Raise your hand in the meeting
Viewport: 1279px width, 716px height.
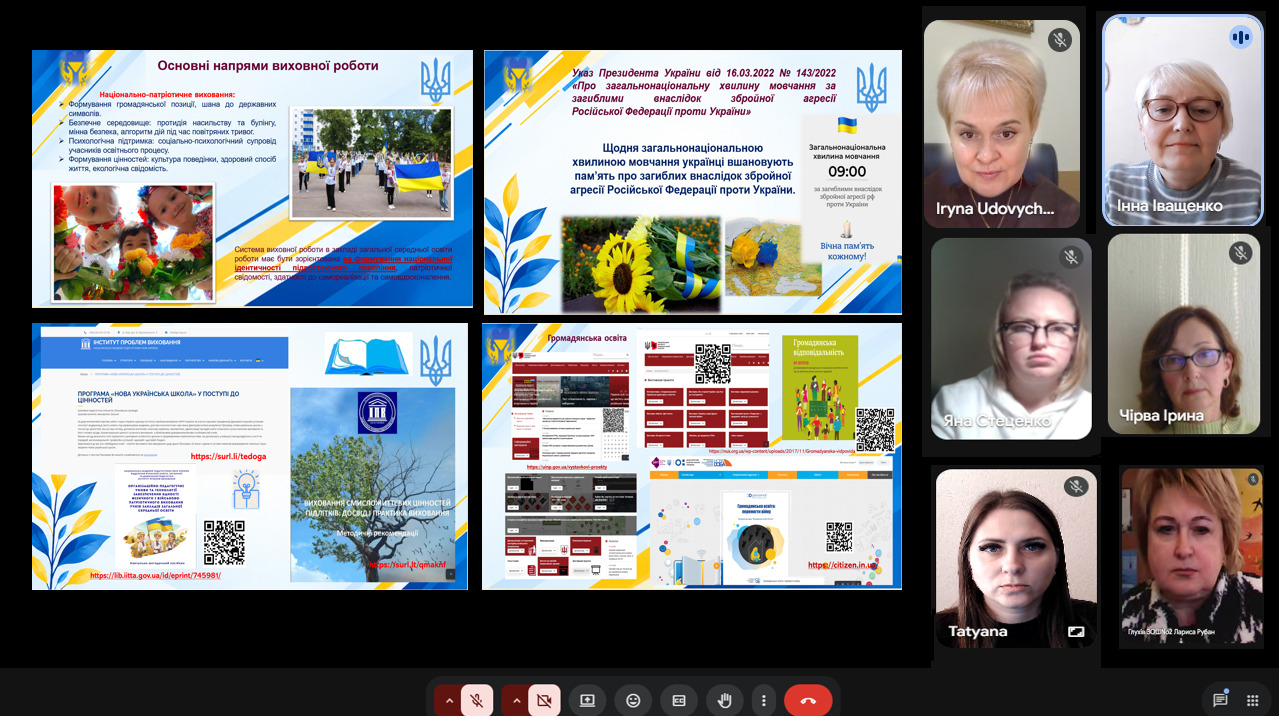tap(725, 700)
